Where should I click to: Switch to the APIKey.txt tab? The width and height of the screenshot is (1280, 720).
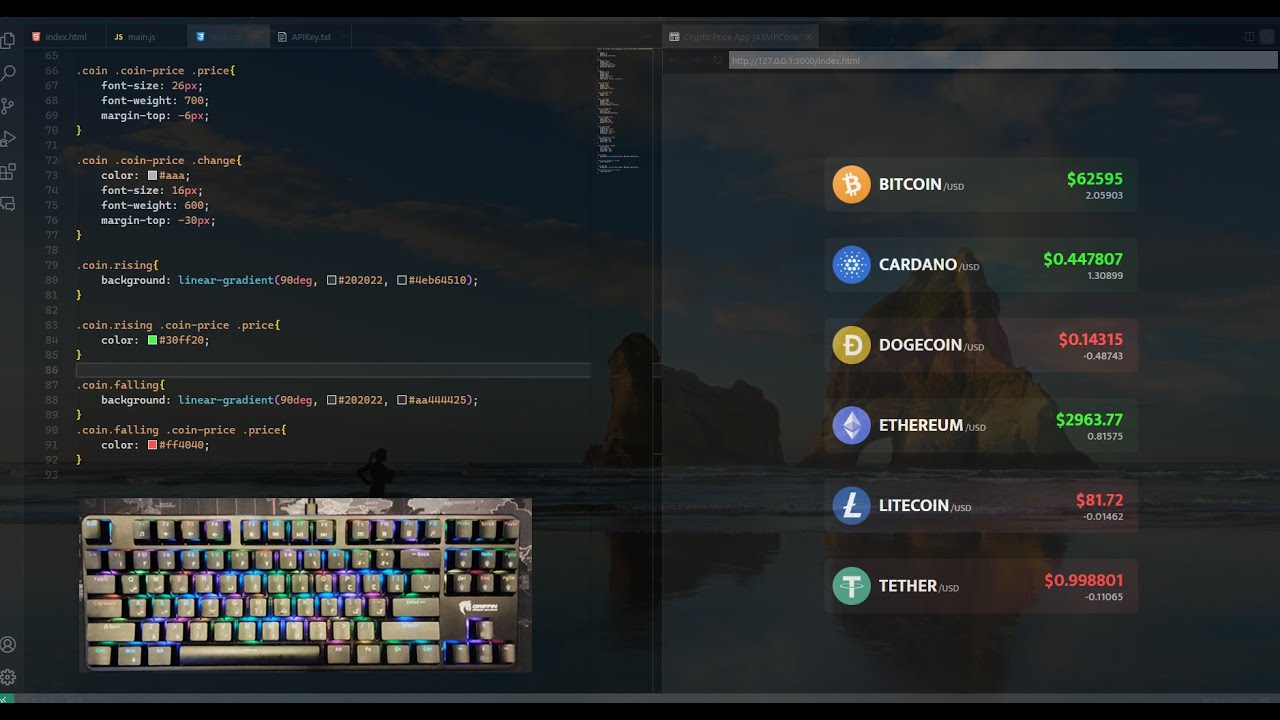tap(310, 37)
